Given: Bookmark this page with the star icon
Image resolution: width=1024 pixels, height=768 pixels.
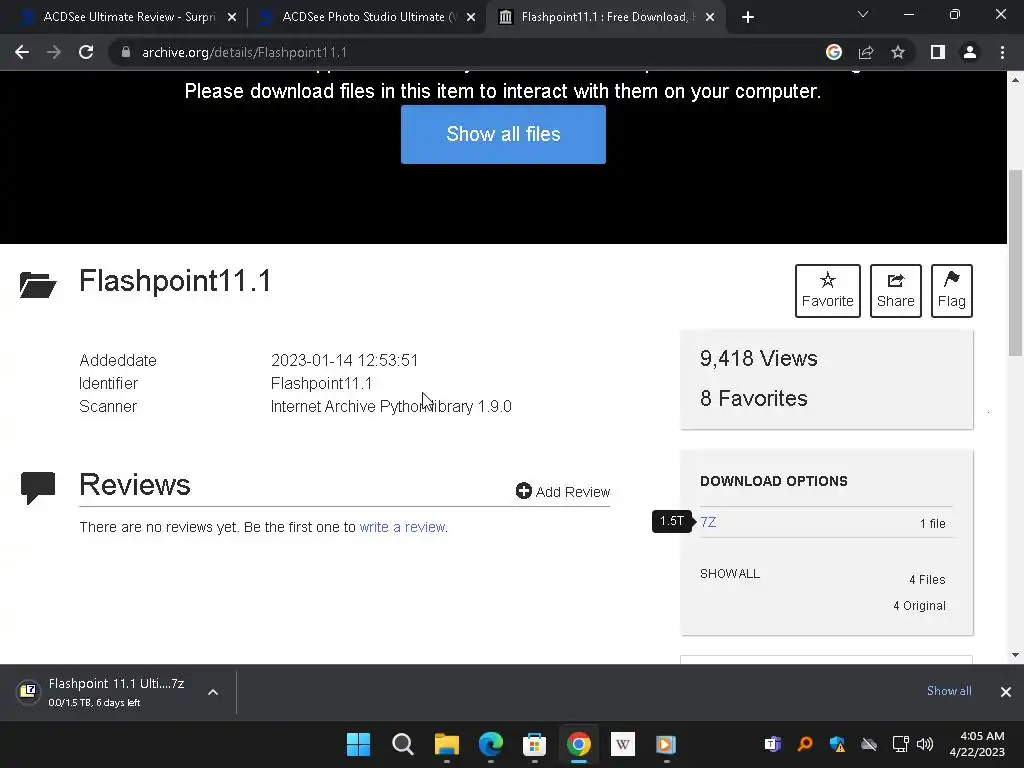Looking at the screenshot, I should click(898, 52).
